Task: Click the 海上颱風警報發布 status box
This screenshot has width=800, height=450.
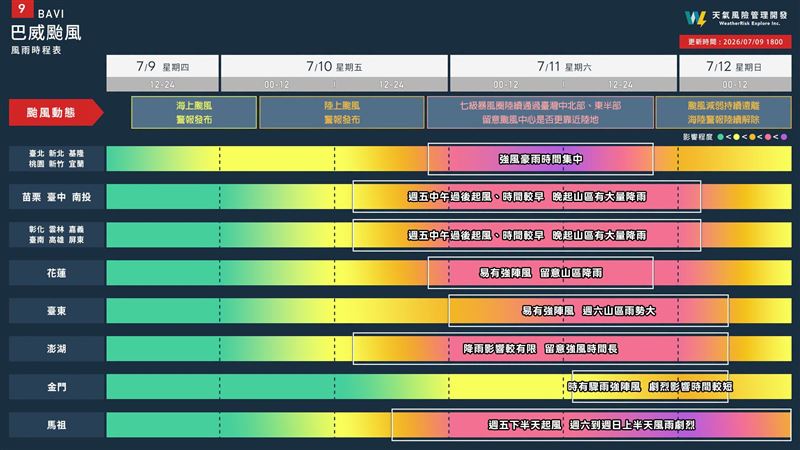Action: point(194,112)
